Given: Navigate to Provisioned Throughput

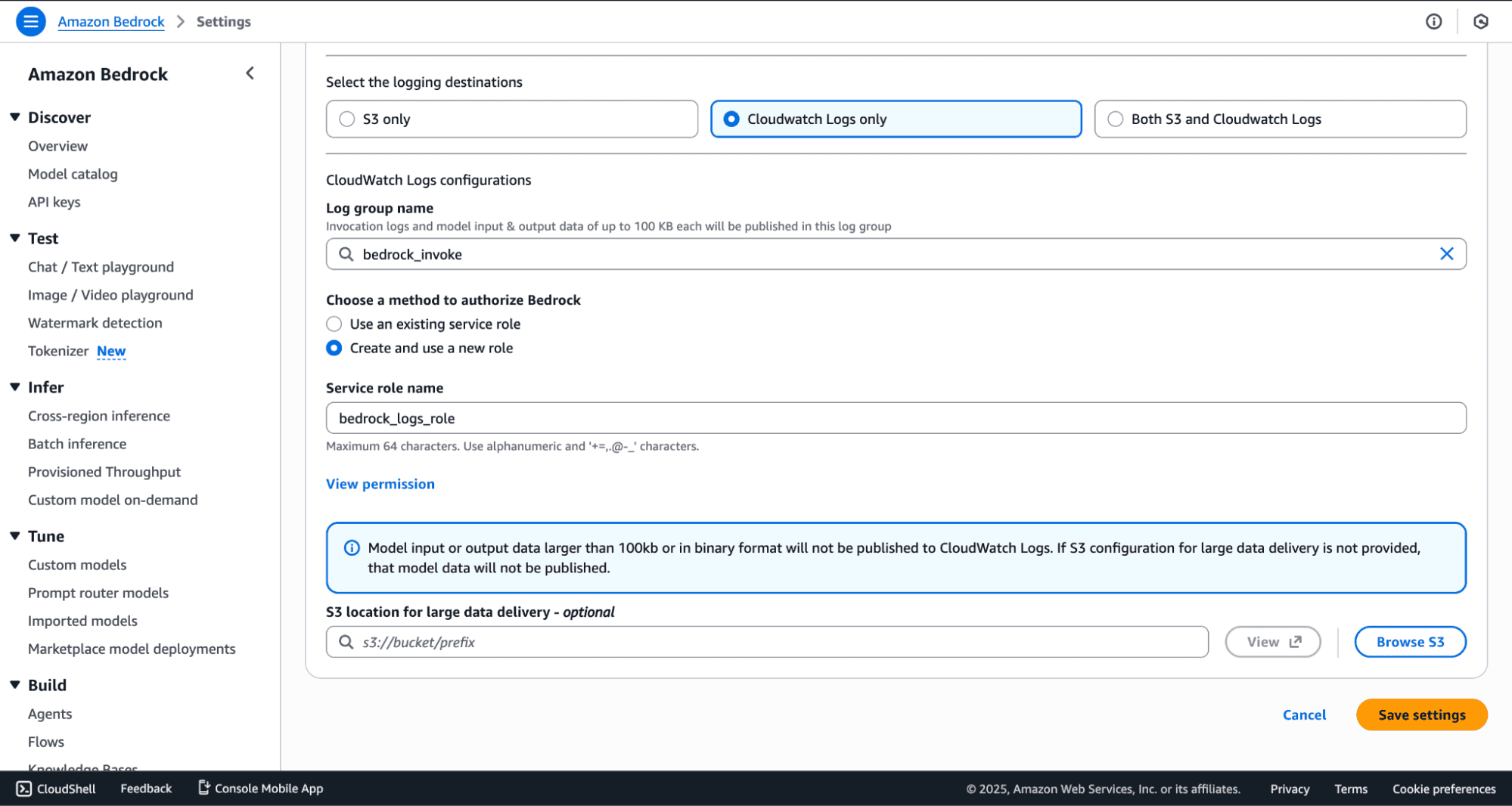Looking at the screenshot, I should click(x=104, y=472).
